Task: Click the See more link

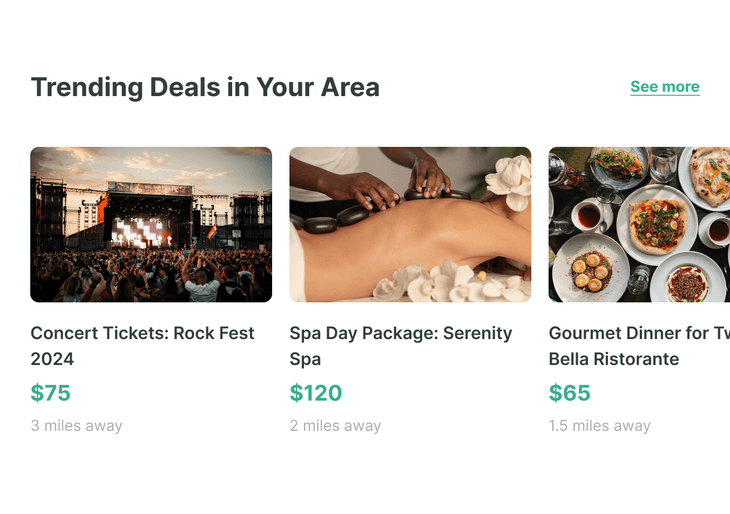Action: coord(664,87)
